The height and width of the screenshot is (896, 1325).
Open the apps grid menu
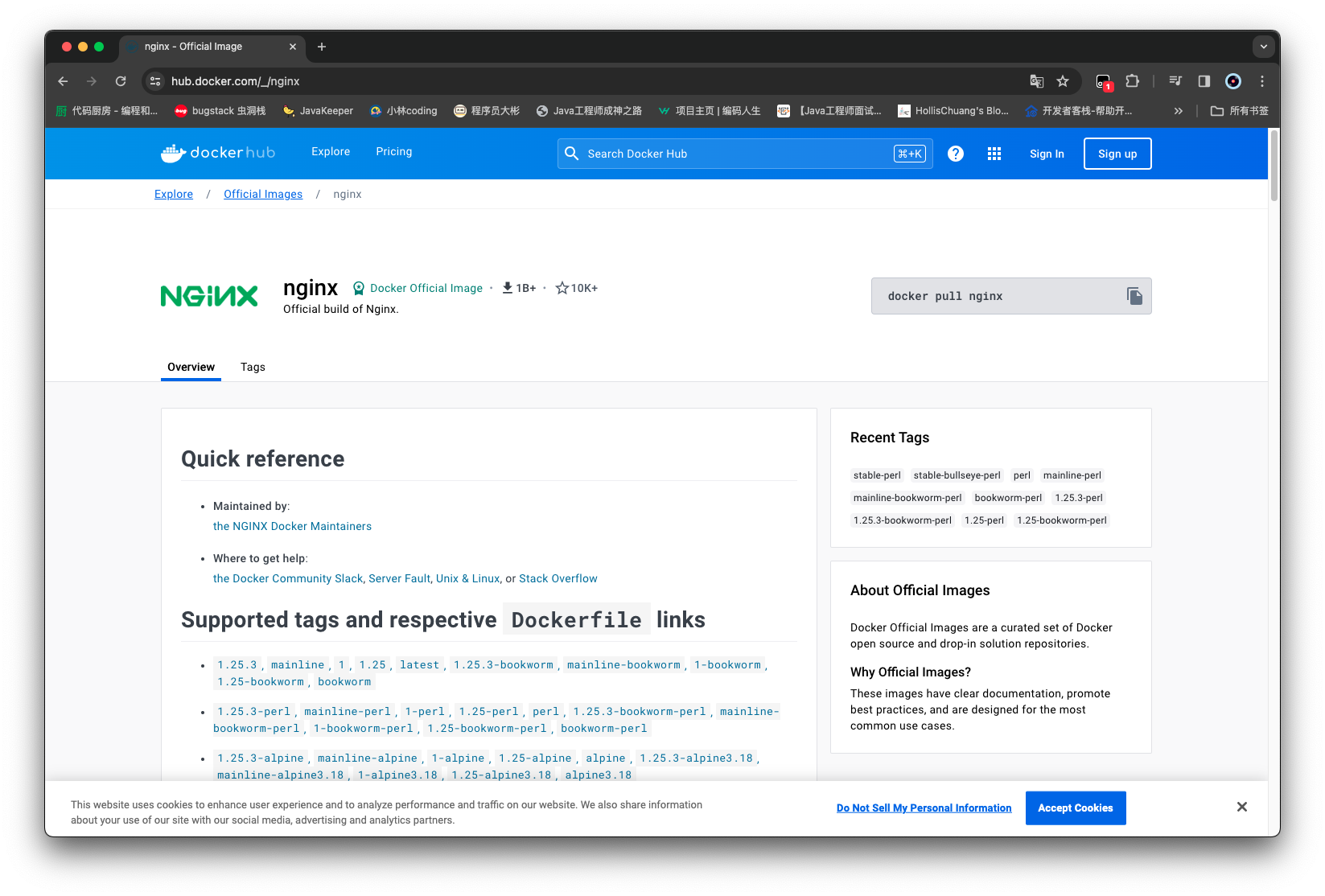click(x=994, y=154)
